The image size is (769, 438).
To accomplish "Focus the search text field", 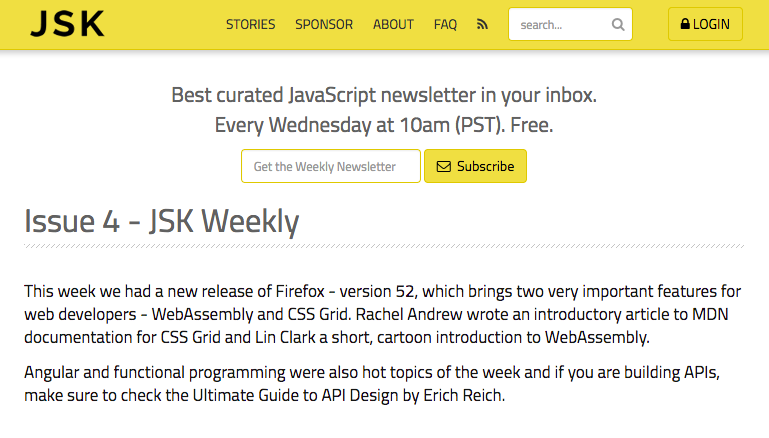I will click(x=561, y=25).
